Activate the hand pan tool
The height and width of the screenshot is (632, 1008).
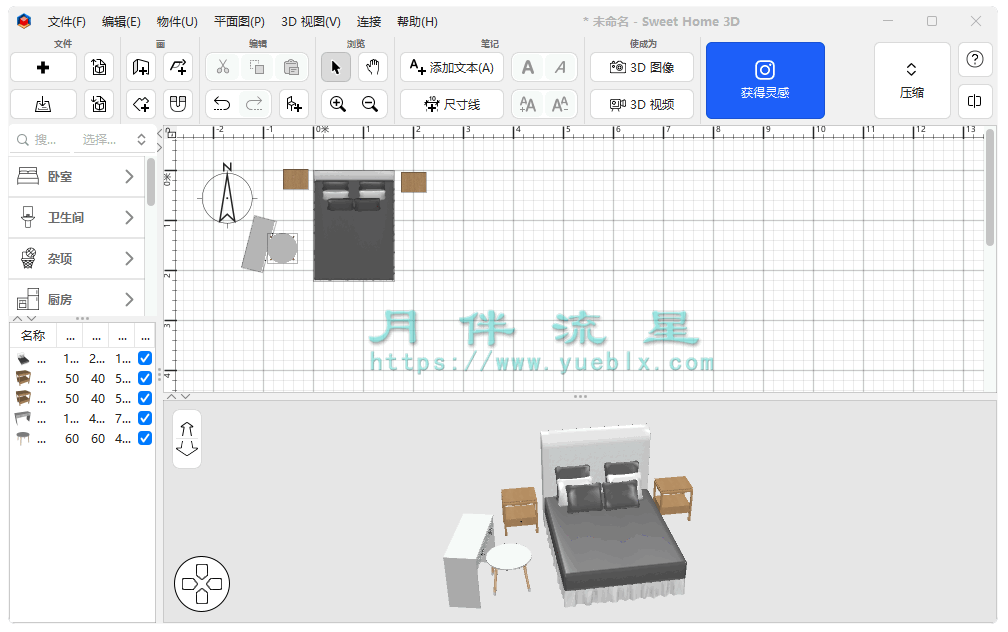click(372, 68)
